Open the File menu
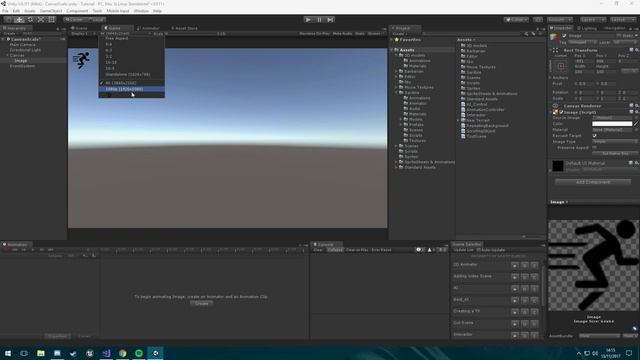Screen dimensions: 640x360 point(5,11)
